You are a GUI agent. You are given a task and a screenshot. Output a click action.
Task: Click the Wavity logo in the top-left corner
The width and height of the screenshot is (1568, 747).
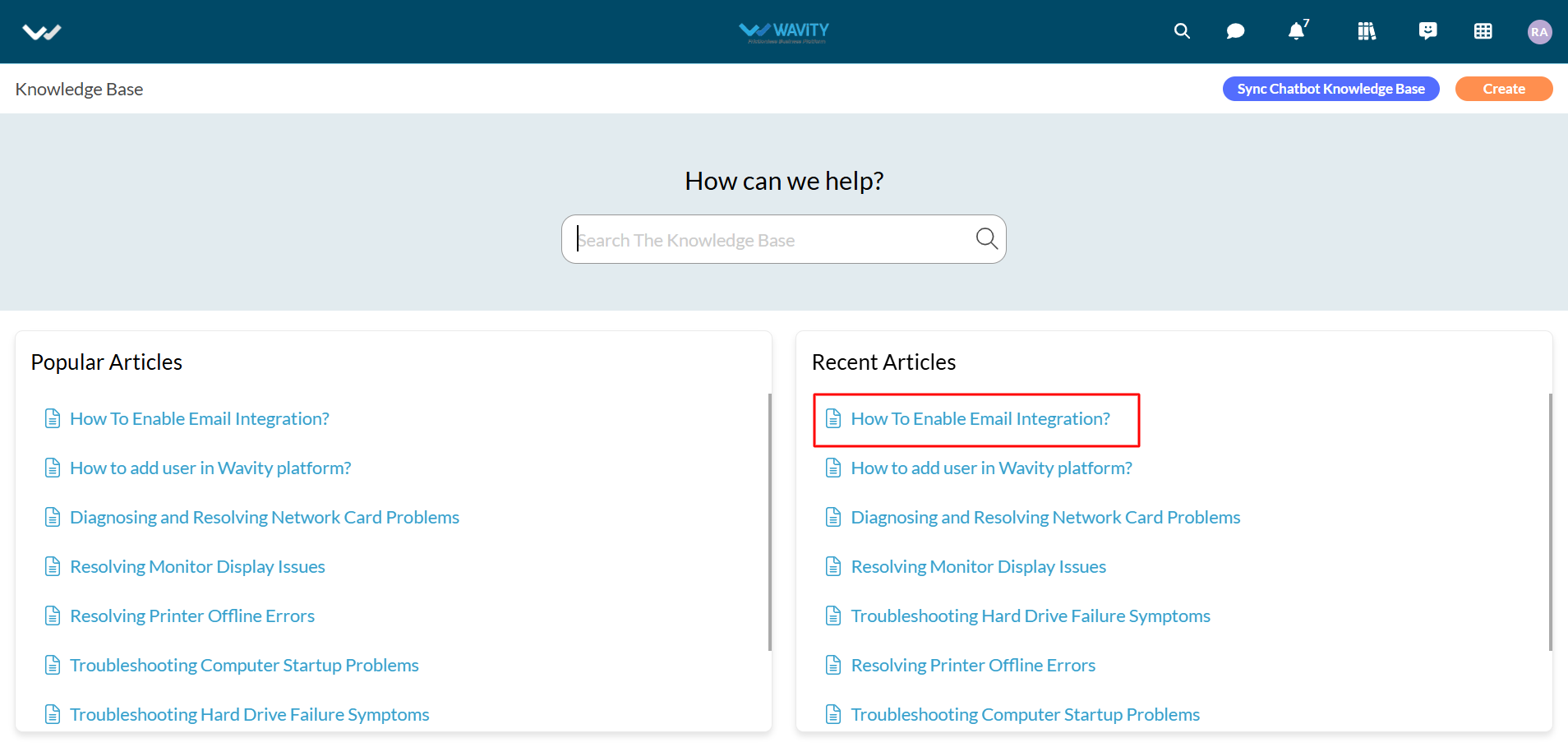coord(42,32)
